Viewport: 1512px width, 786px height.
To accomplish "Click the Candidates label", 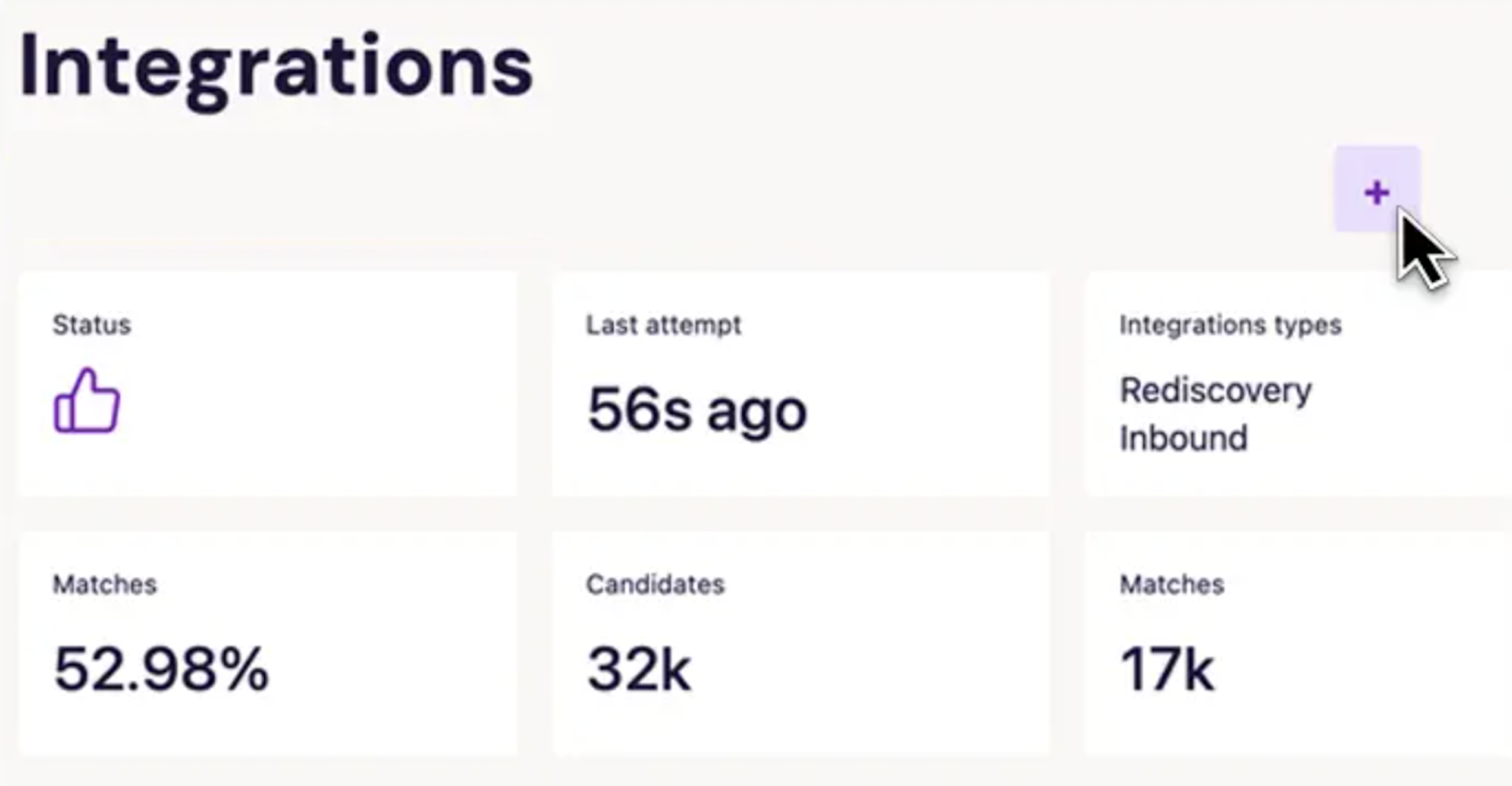I will [x=655, y=584].
